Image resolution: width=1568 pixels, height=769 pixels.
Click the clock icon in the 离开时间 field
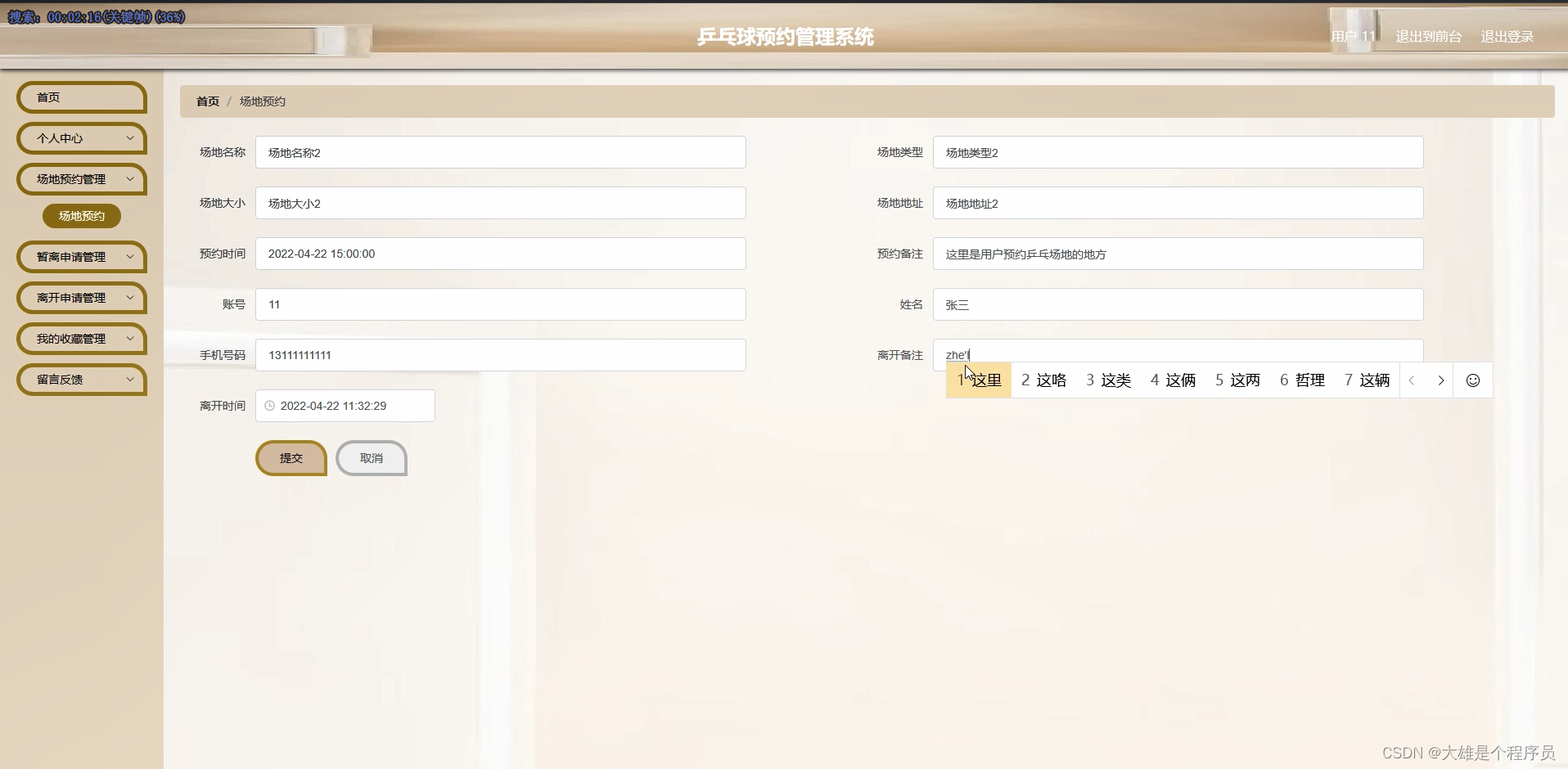pyautogui.click(x=271, y=406)
